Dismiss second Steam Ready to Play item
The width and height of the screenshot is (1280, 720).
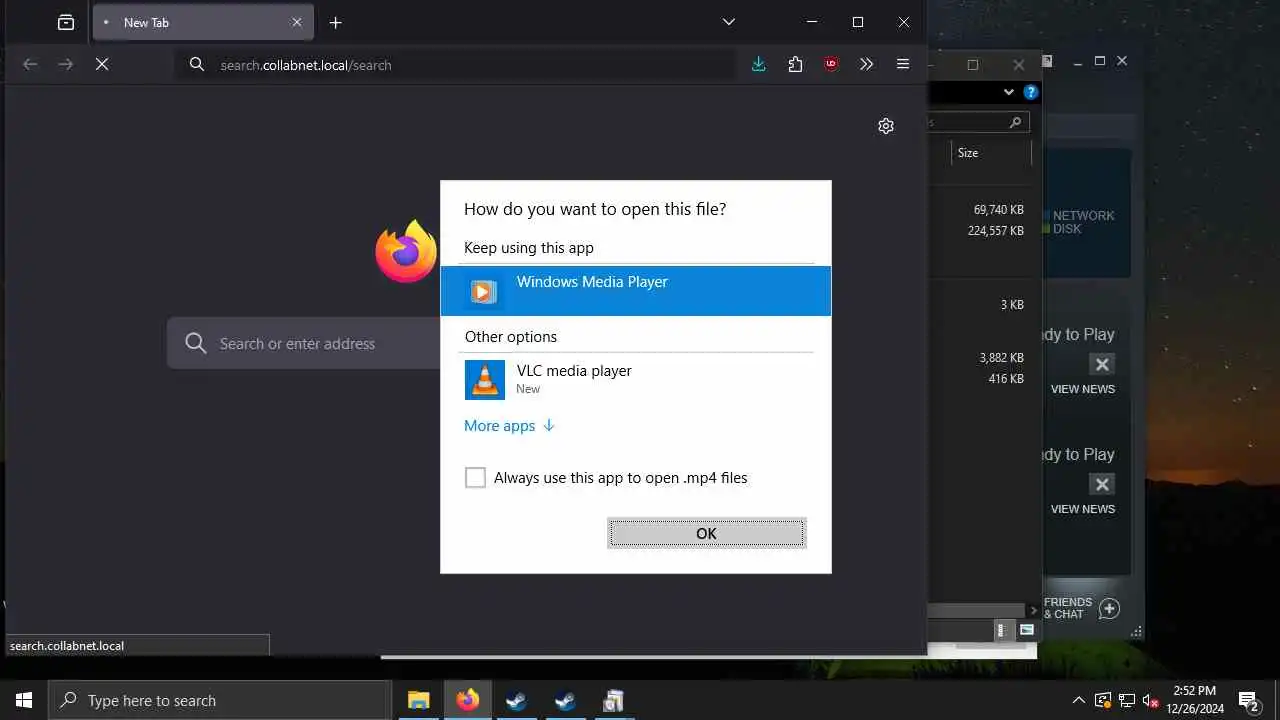1101,484
